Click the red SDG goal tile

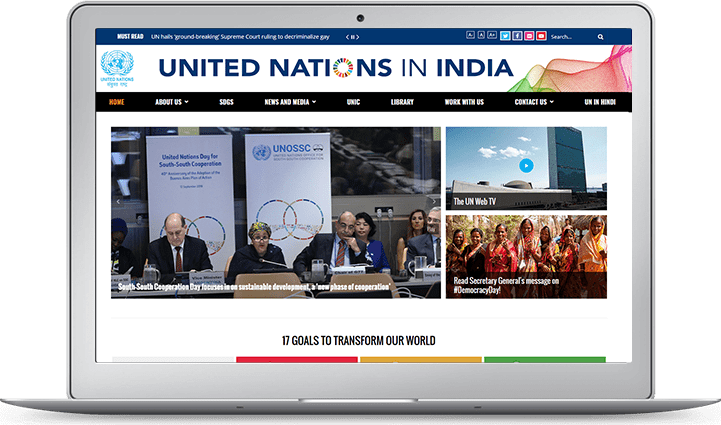tap(297, 360)
